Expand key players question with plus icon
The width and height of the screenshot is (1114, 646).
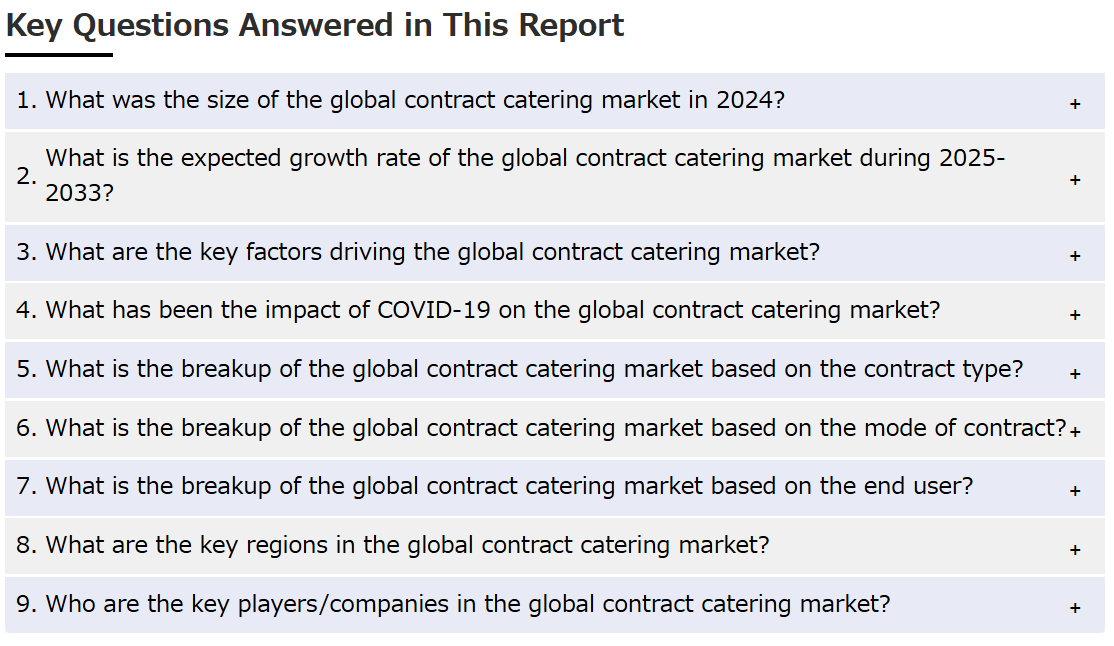[1075, 608]
